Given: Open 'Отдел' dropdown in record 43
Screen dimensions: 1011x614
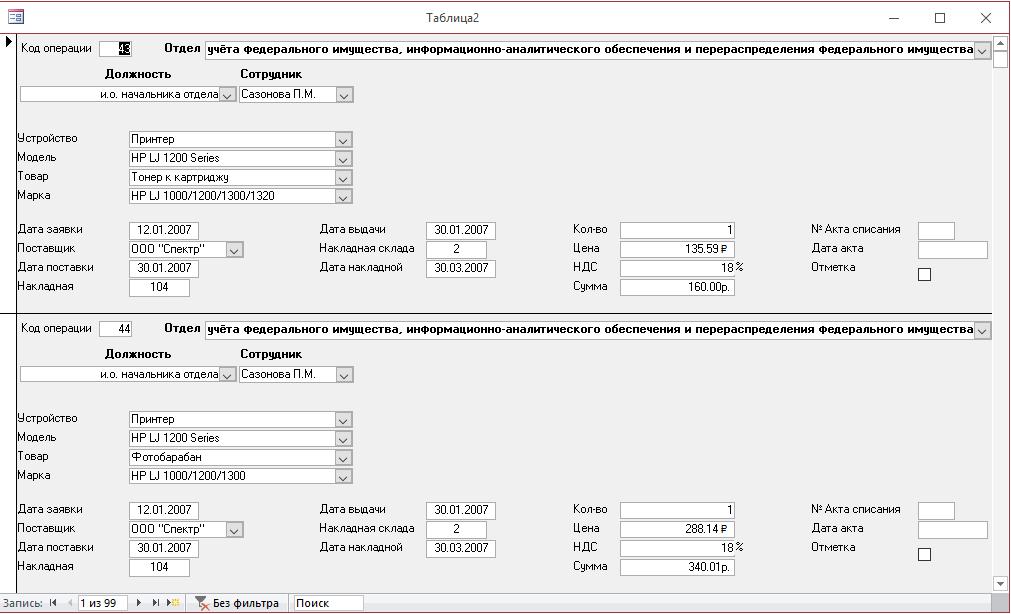Looking at the screenshot, I should pyautogui.click(x=982, y=50).
